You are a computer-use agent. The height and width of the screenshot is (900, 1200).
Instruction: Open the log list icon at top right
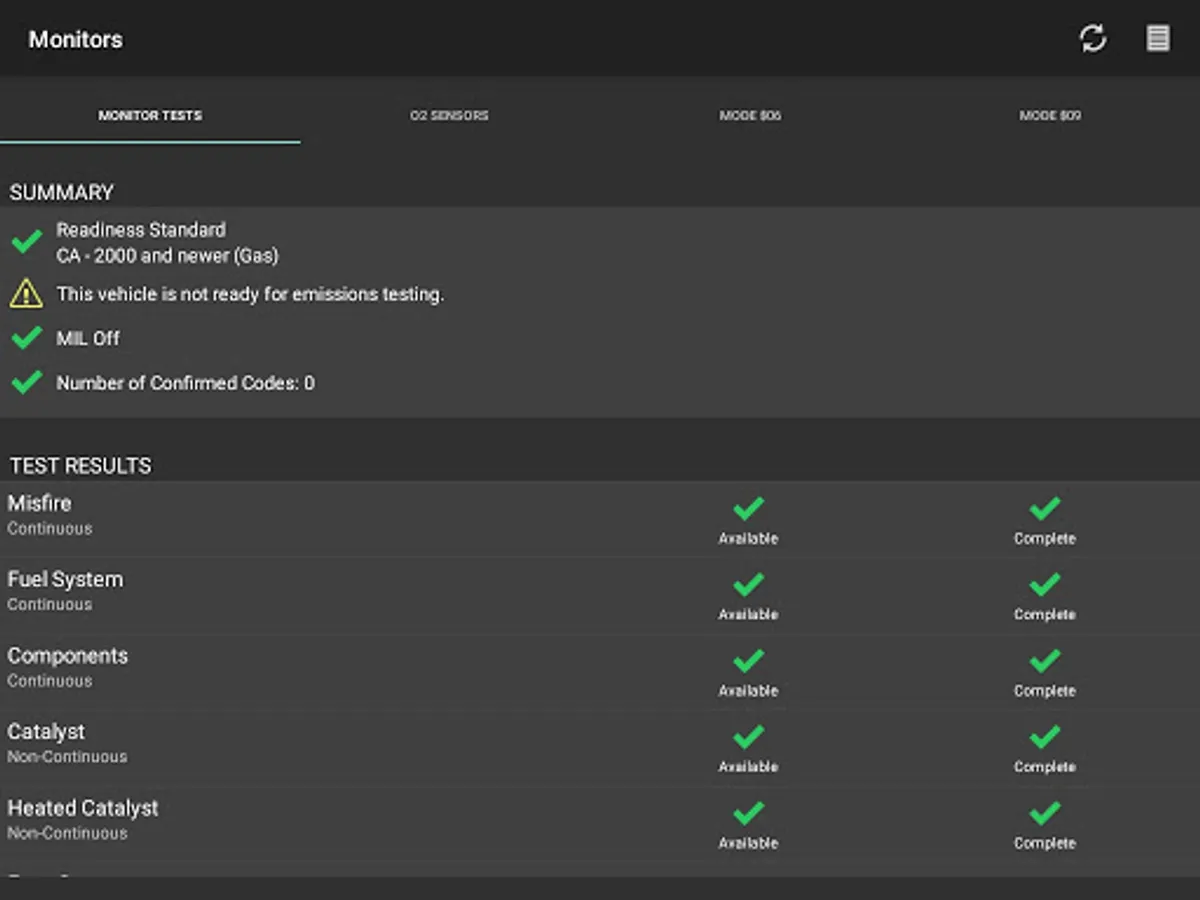pos(1157,39)
